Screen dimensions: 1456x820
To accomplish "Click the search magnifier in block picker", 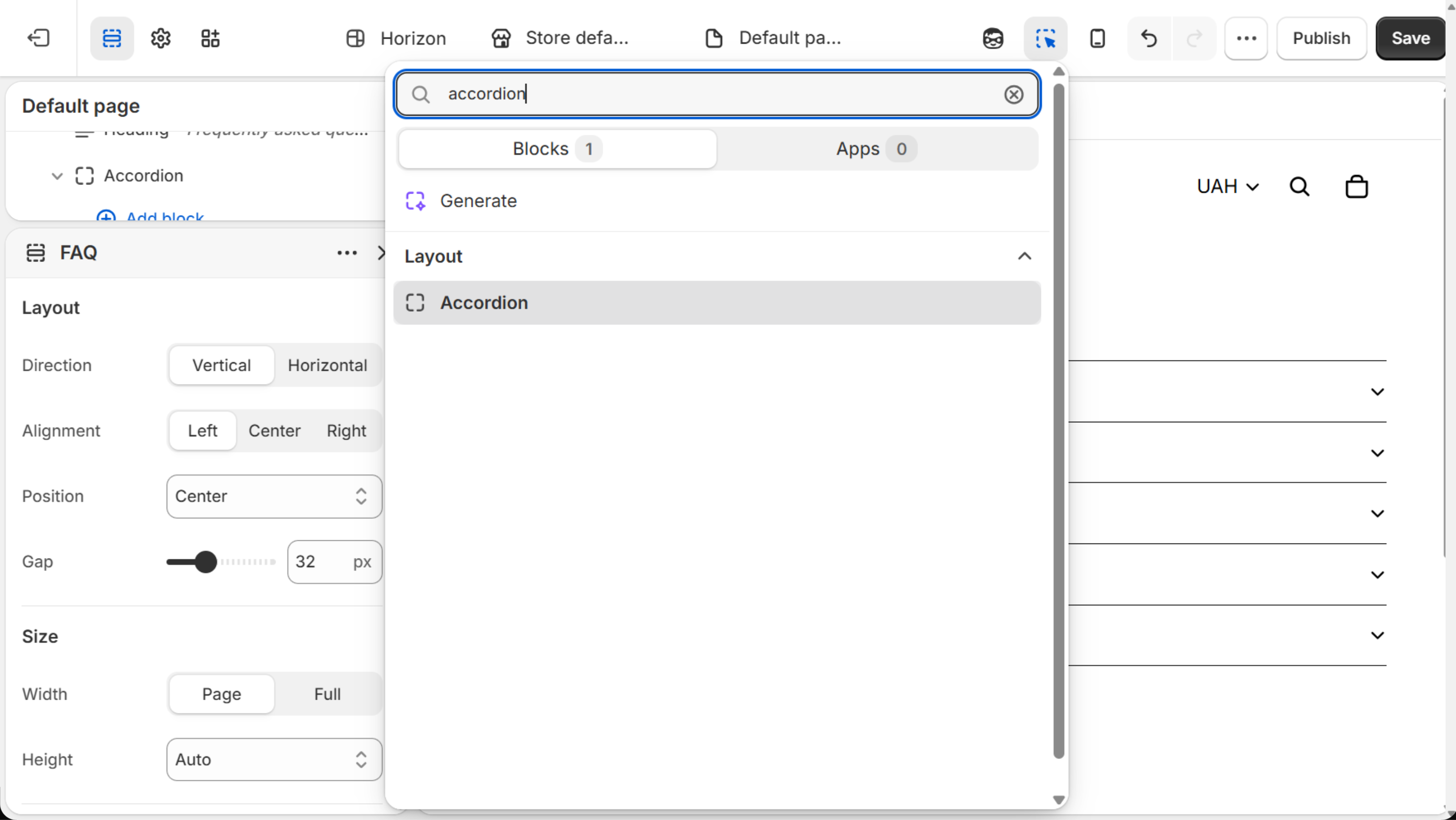I will pyautogui.click(x=420, y=94).
